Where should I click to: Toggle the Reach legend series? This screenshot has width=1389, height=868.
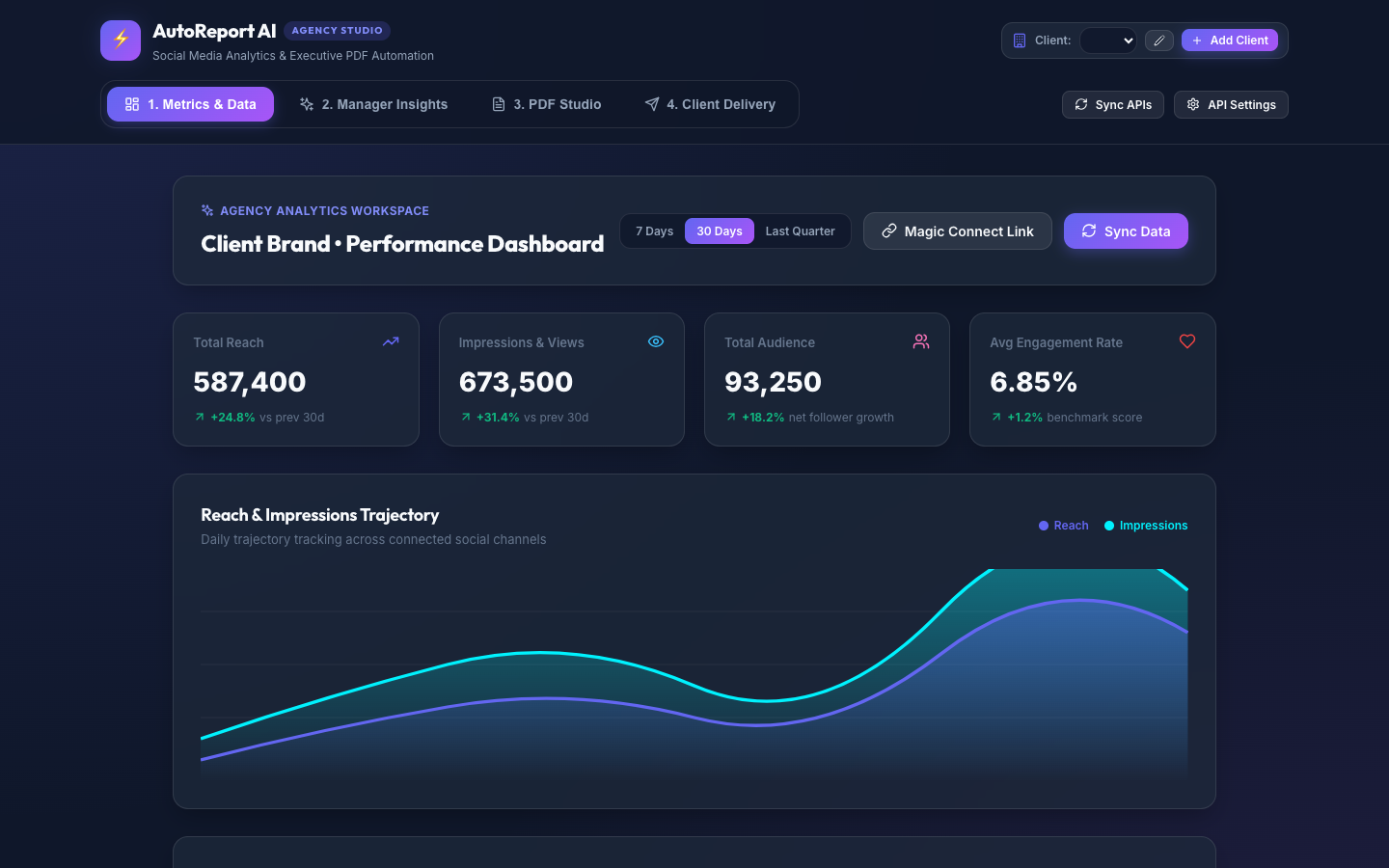(1063, 526)
